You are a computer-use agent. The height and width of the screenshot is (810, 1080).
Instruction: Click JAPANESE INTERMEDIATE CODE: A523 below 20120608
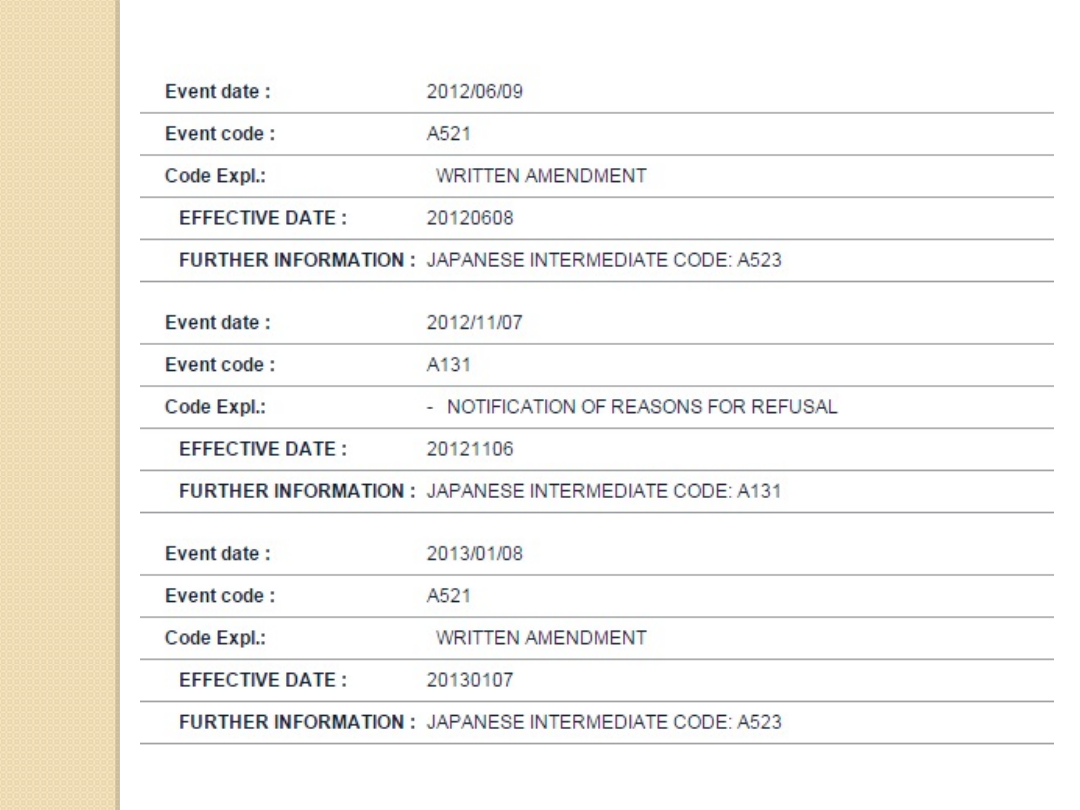(596, 261)
